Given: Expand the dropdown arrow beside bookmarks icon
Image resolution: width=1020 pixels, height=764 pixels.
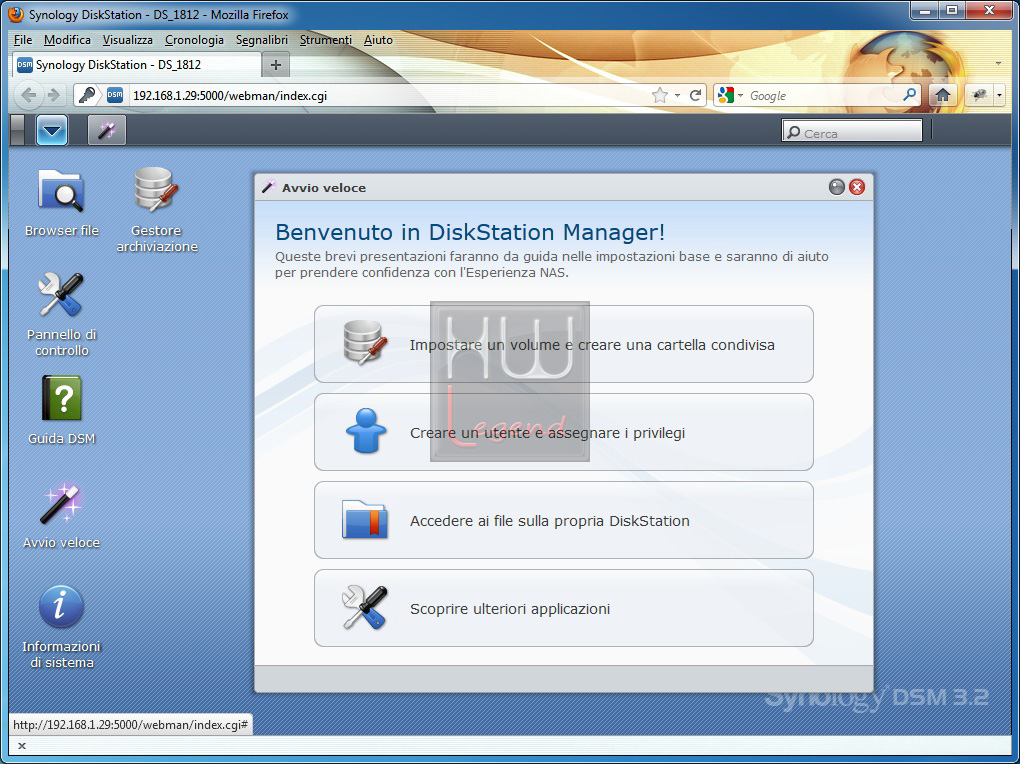Looking at the screenshot, I should point(1000,96).
